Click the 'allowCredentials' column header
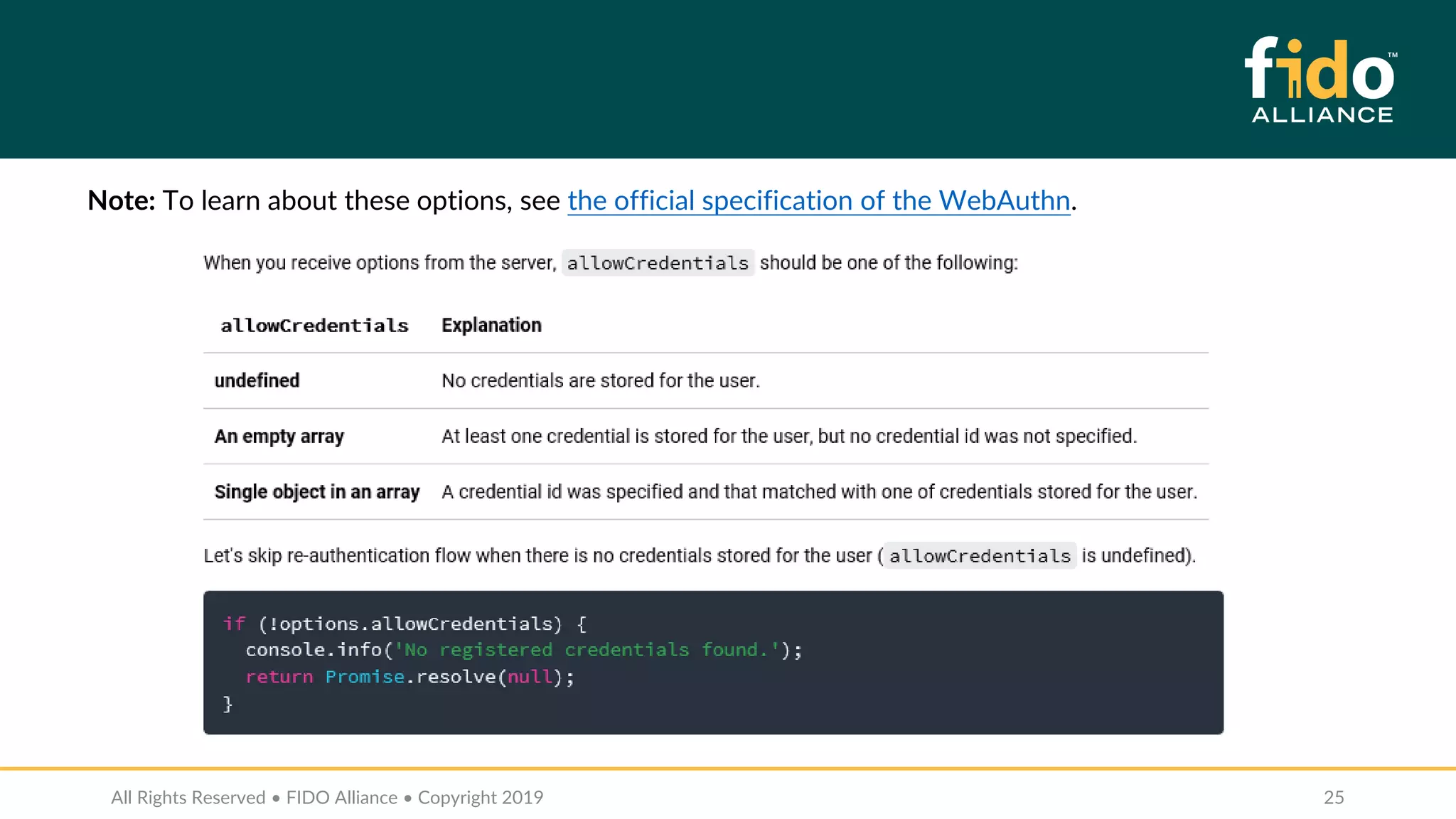The width and height of the screenshot is (1456, 819). pyautogui.click(x=314, y=326)
